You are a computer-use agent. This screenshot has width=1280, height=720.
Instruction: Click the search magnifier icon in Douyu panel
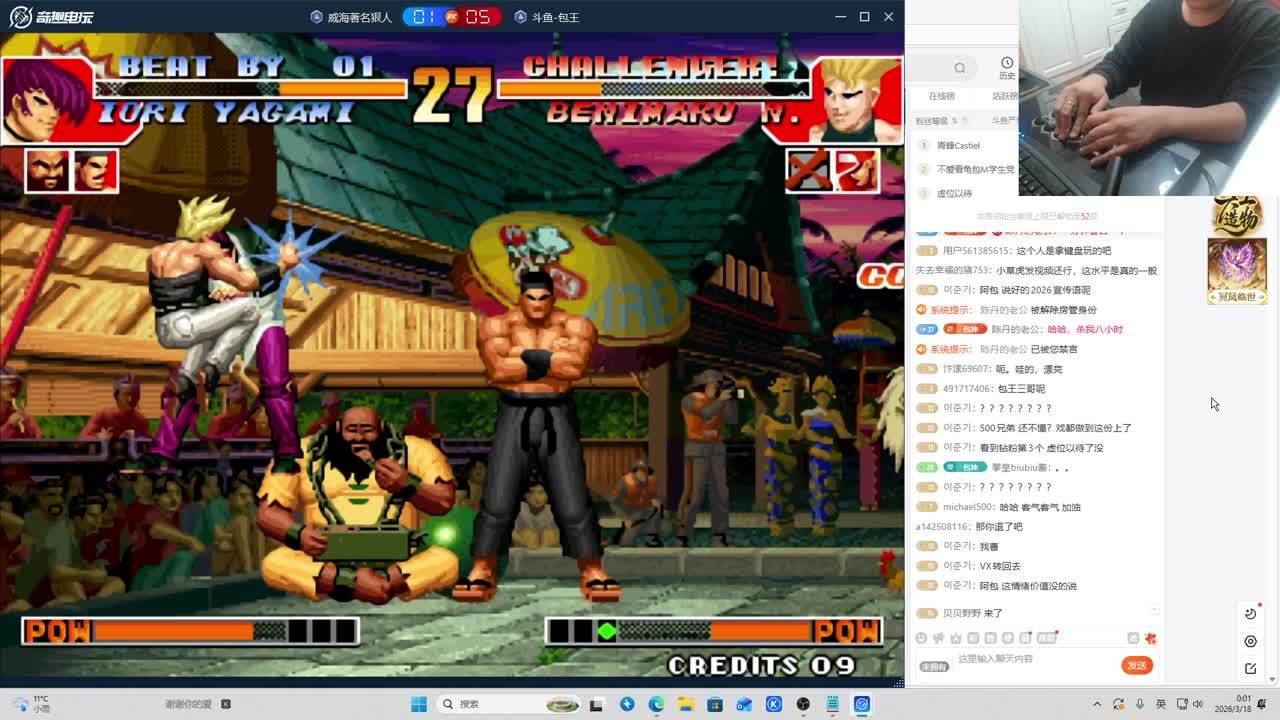(x=959, y=68)
